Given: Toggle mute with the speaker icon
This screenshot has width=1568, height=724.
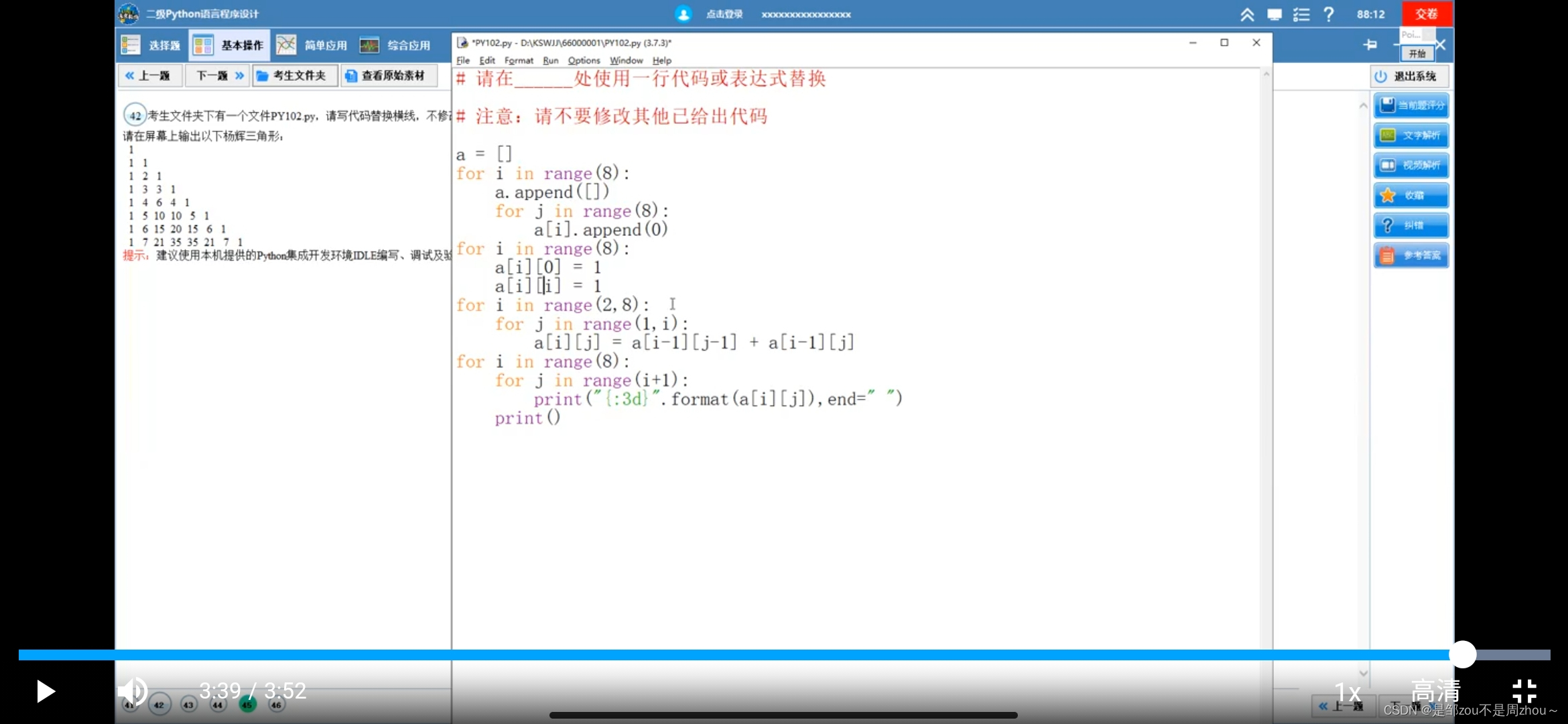Looking at the screenshot, I should 133,691.
